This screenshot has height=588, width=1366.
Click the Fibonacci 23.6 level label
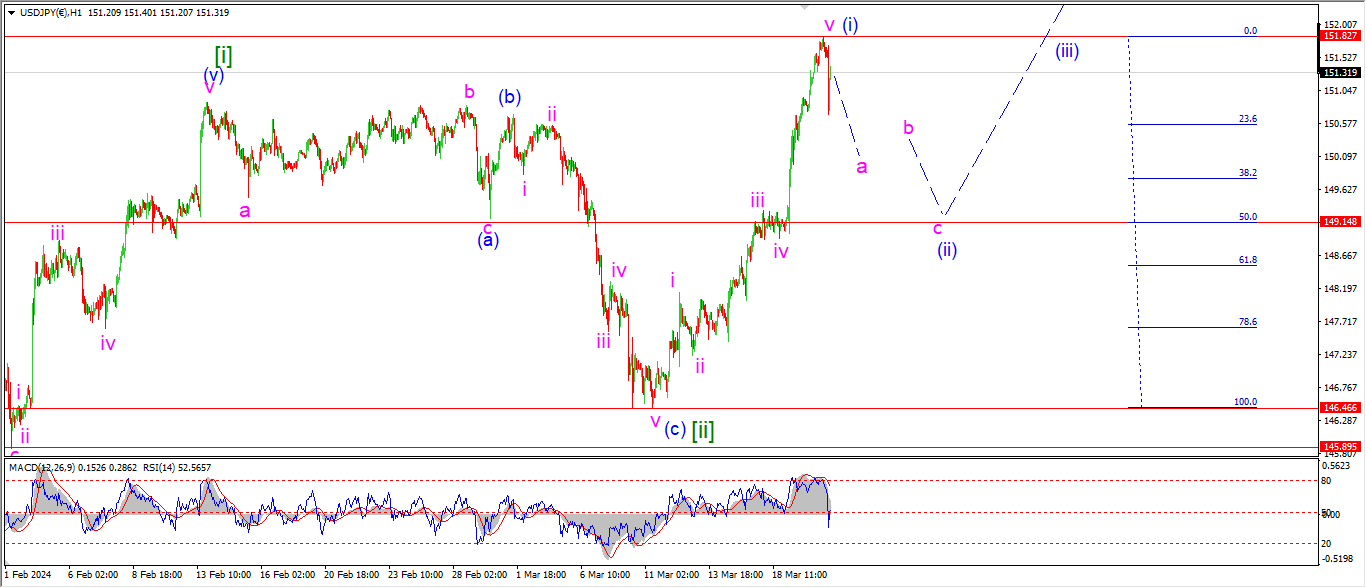pos(1247,119)
